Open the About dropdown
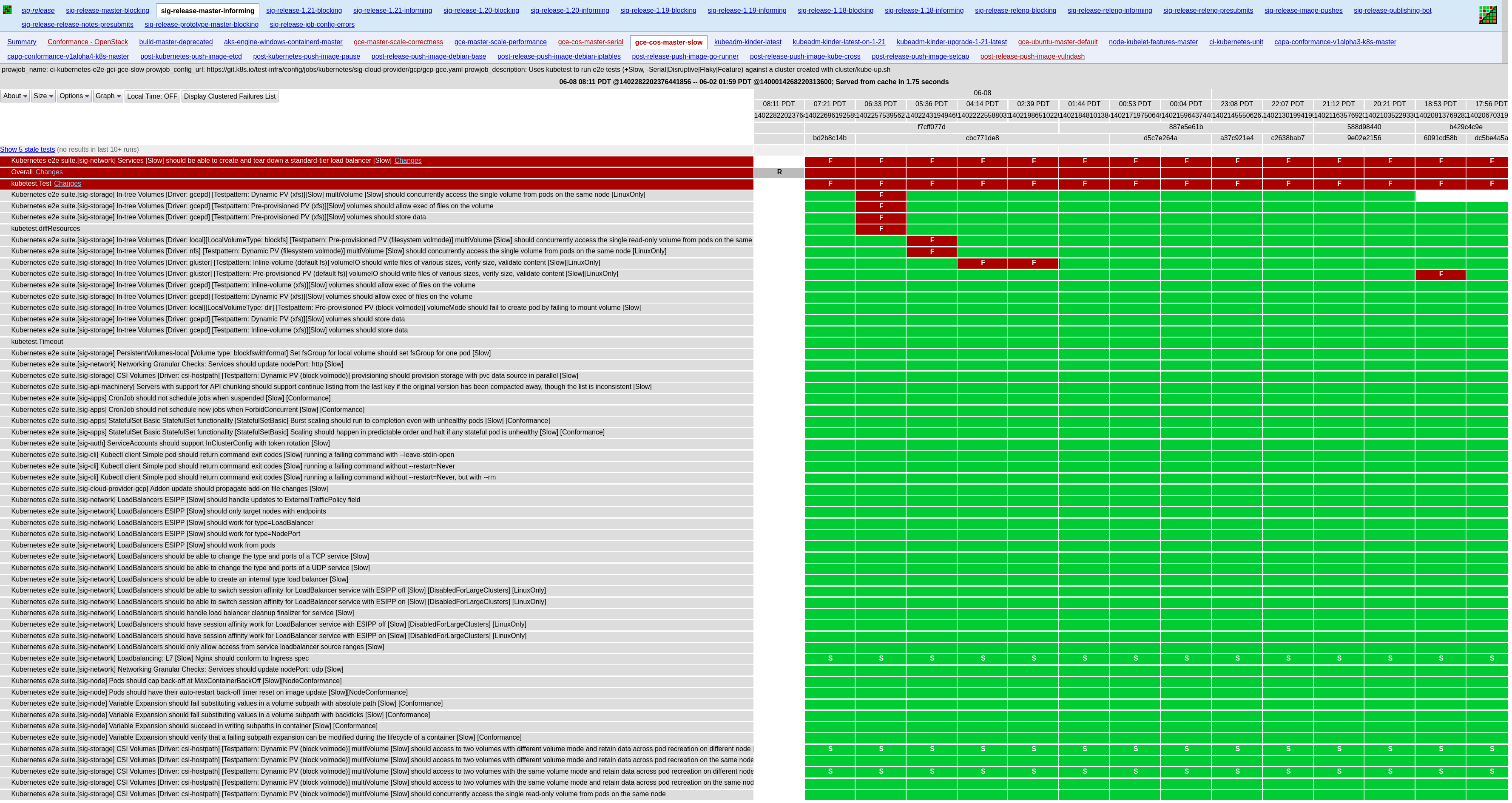The image size is (1512, 803). pyautogui.click(x=15, y=96)
